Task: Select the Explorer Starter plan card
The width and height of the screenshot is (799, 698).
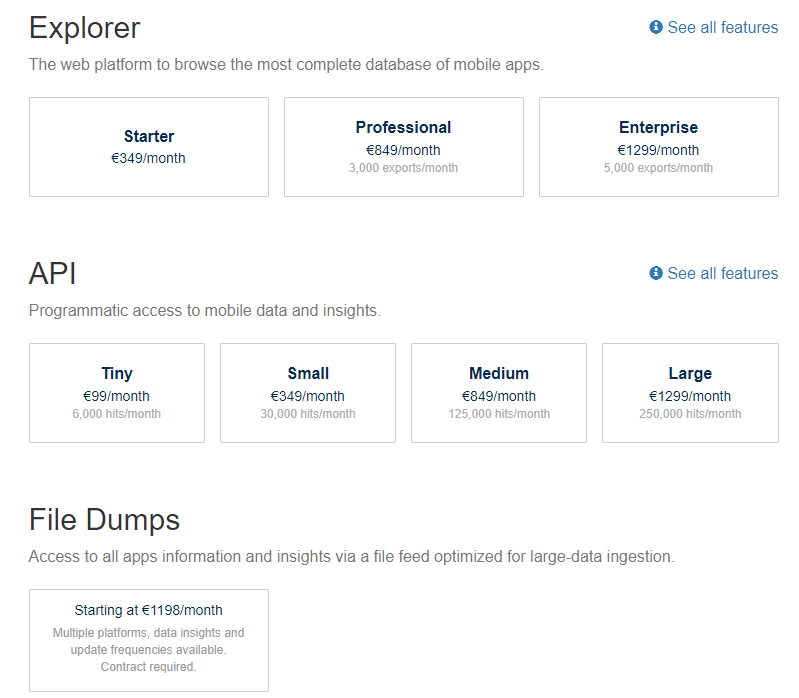Action: click(x=149, y=146)
